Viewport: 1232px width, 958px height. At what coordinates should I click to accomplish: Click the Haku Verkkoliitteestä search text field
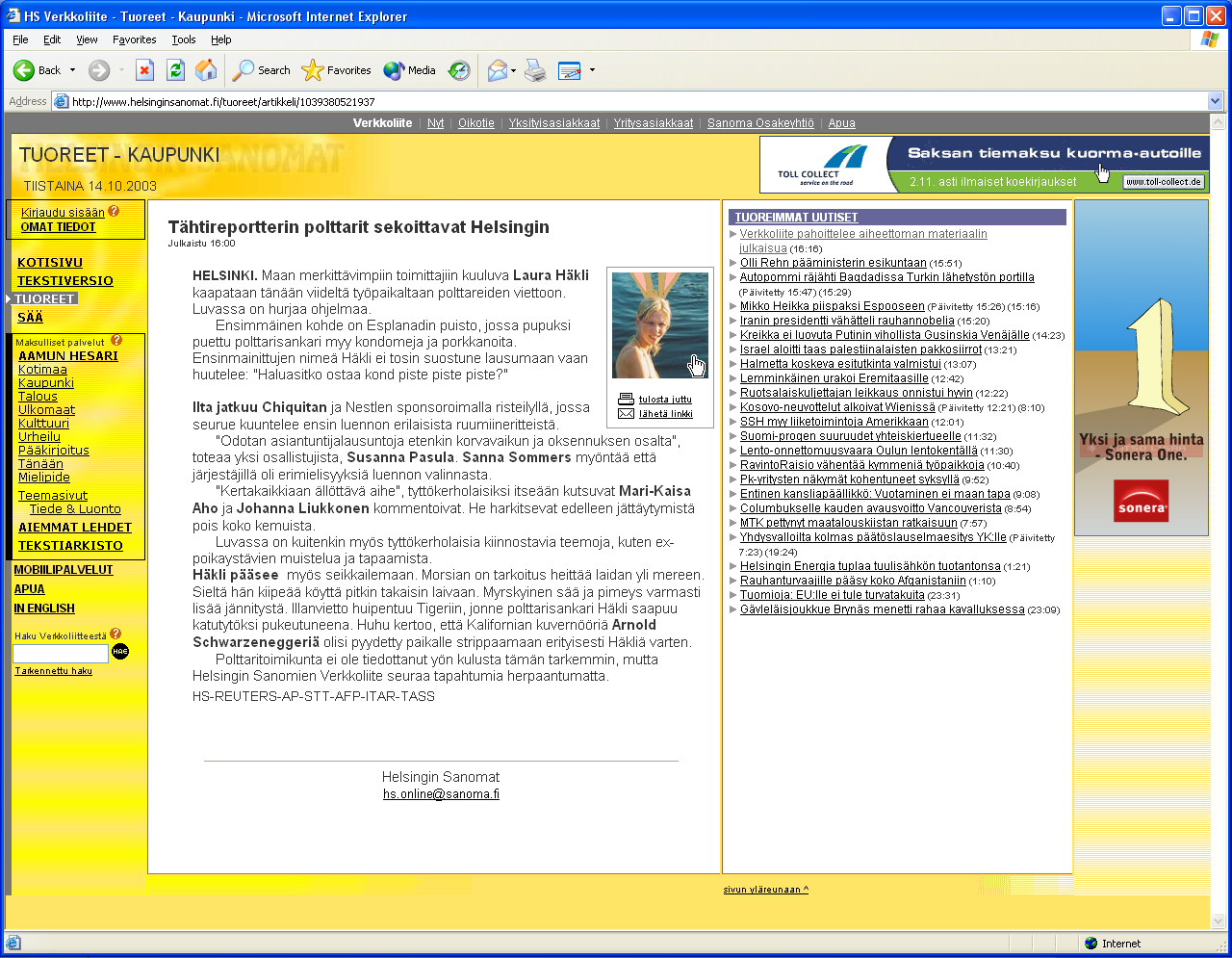tap(60, 654)
